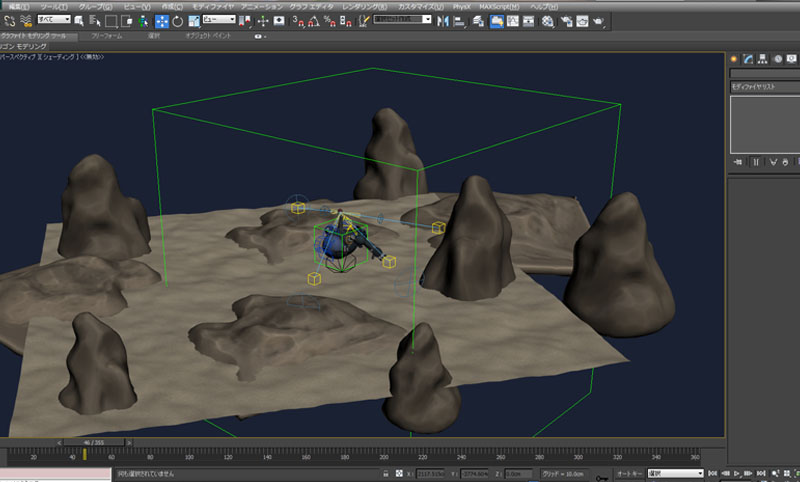Click the ポリゴン モデリング panel label

[x=23, y=46]
